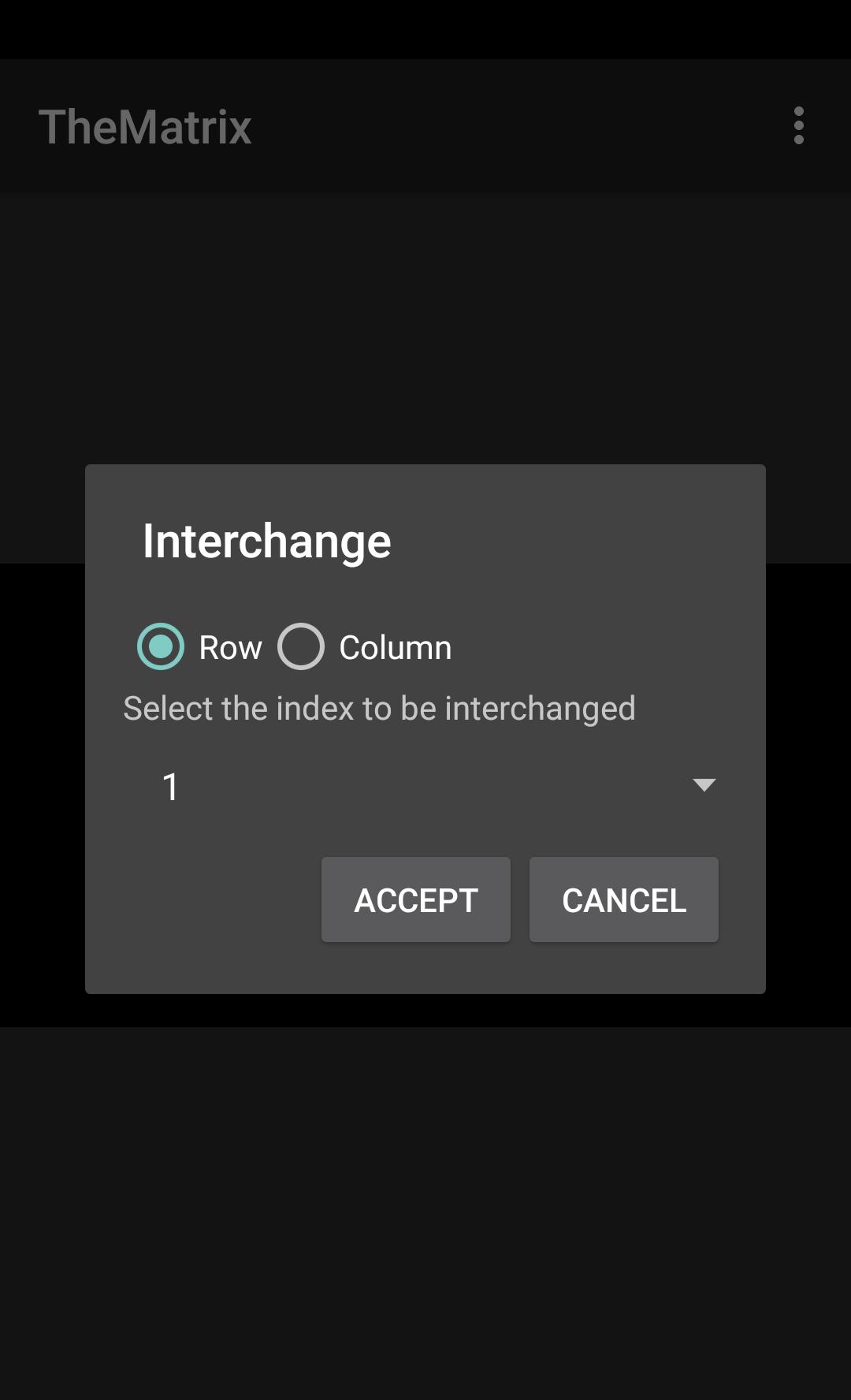The height and width of the screenshot is (1400, 851).
Task: Tap the black status bar at top
Action: tap(425, 29)
